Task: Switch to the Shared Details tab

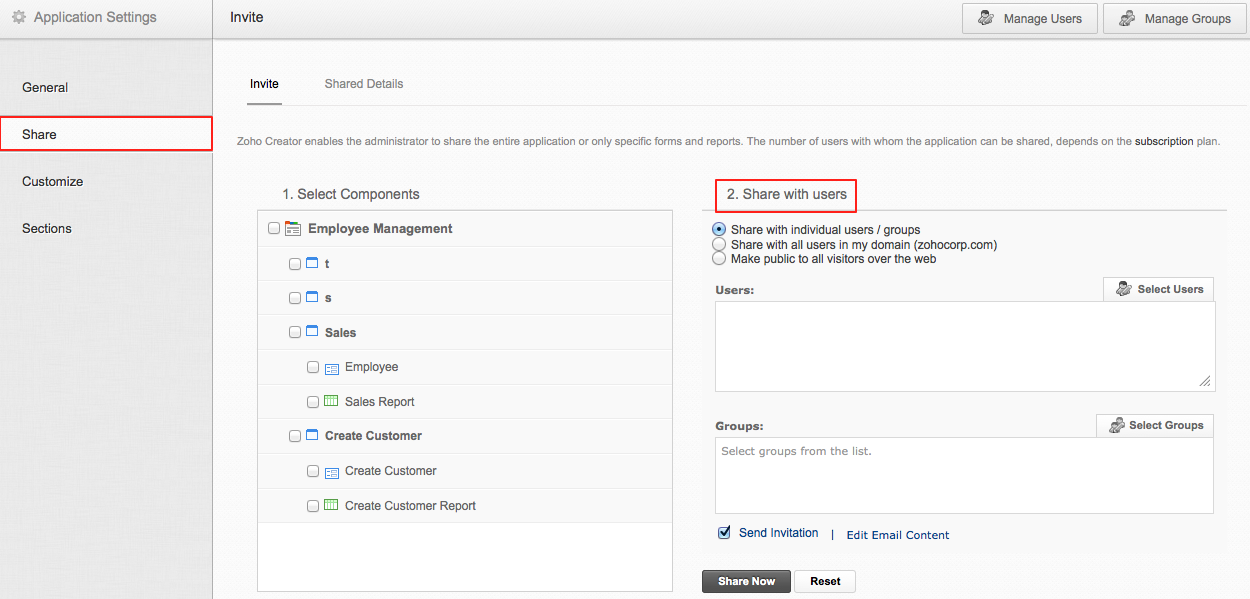Action: (x=363, y=83)
